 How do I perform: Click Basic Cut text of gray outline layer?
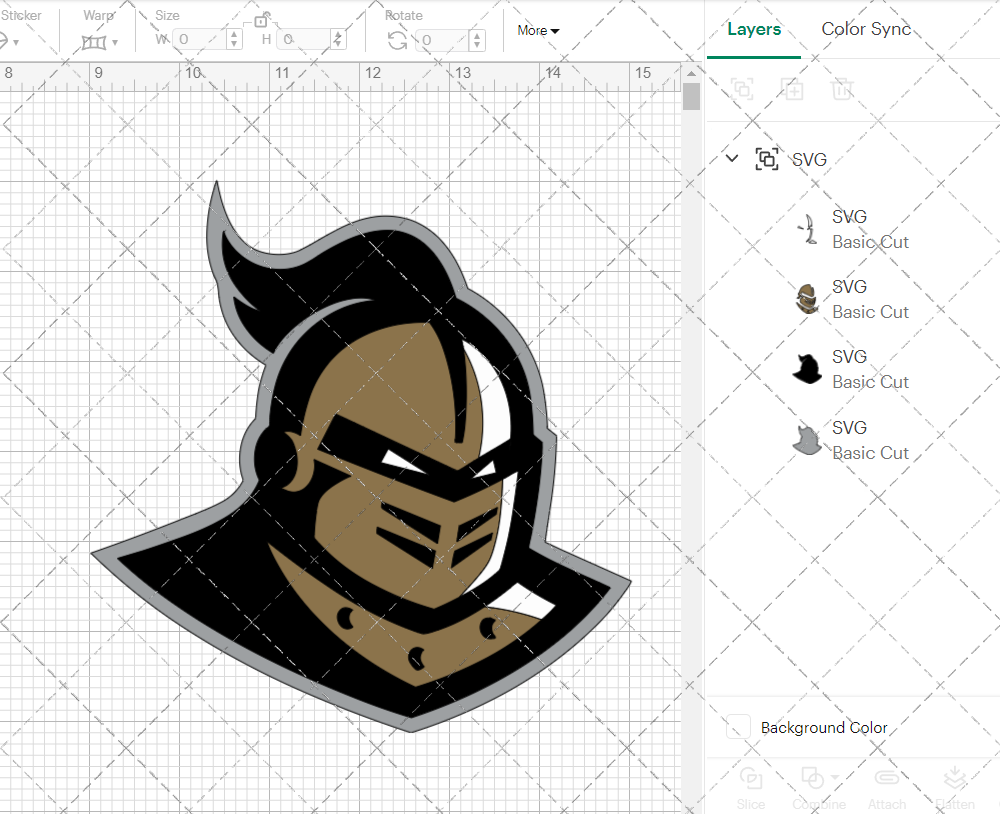871,453
